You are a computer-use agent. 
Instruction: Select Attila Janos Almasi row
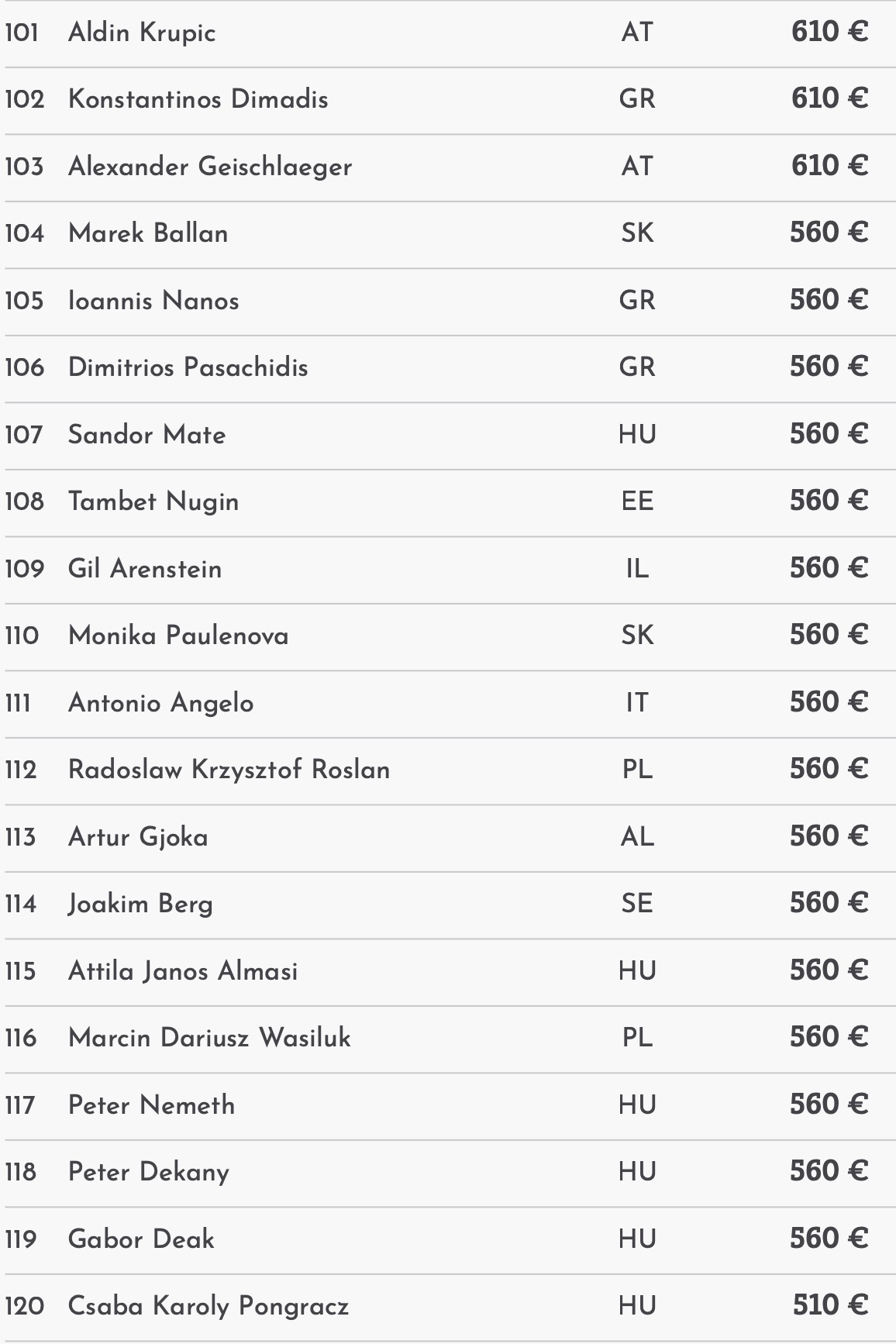(183, 971)
